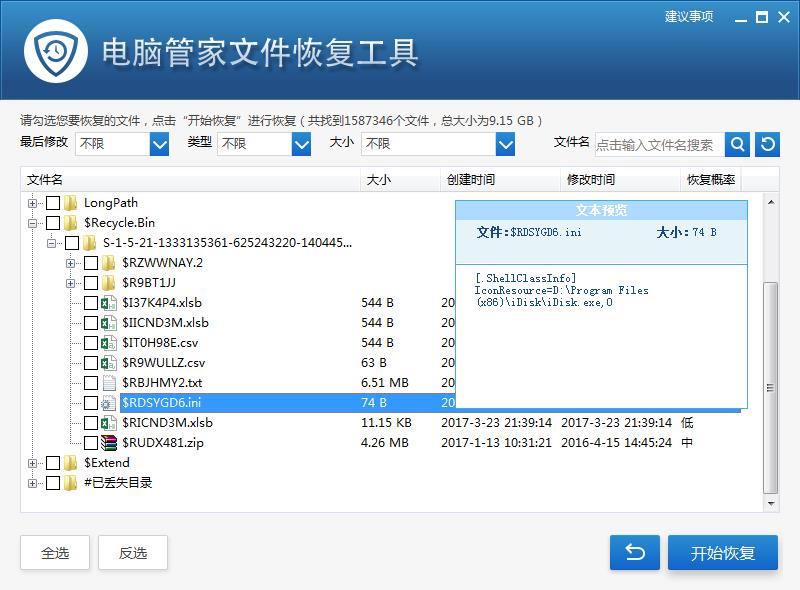Click the $I37K4P4.xlsb Excel icon
The height and width of the screenshot is (590, 800).
pyautogui.click(x=109, y=302)
